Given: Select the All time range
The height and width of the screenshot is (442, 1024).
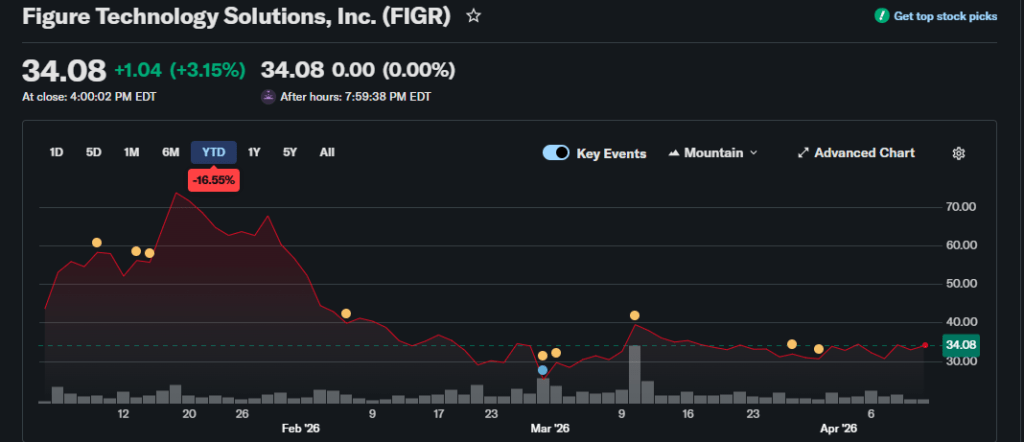Looking at the screenshot, I should click(x=327, y=152).
